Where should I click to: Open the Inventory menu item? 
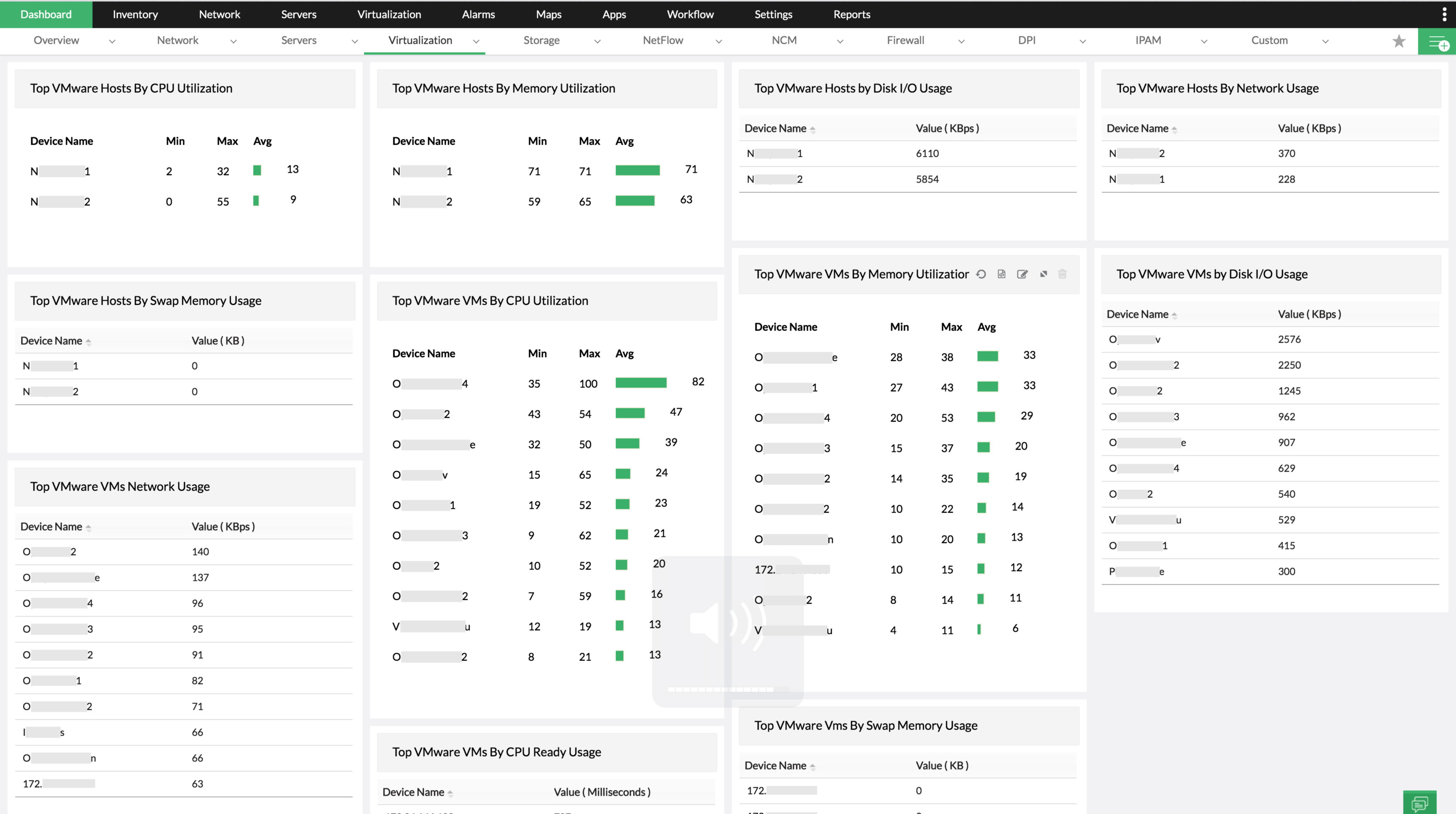click(x=135, y=14)
